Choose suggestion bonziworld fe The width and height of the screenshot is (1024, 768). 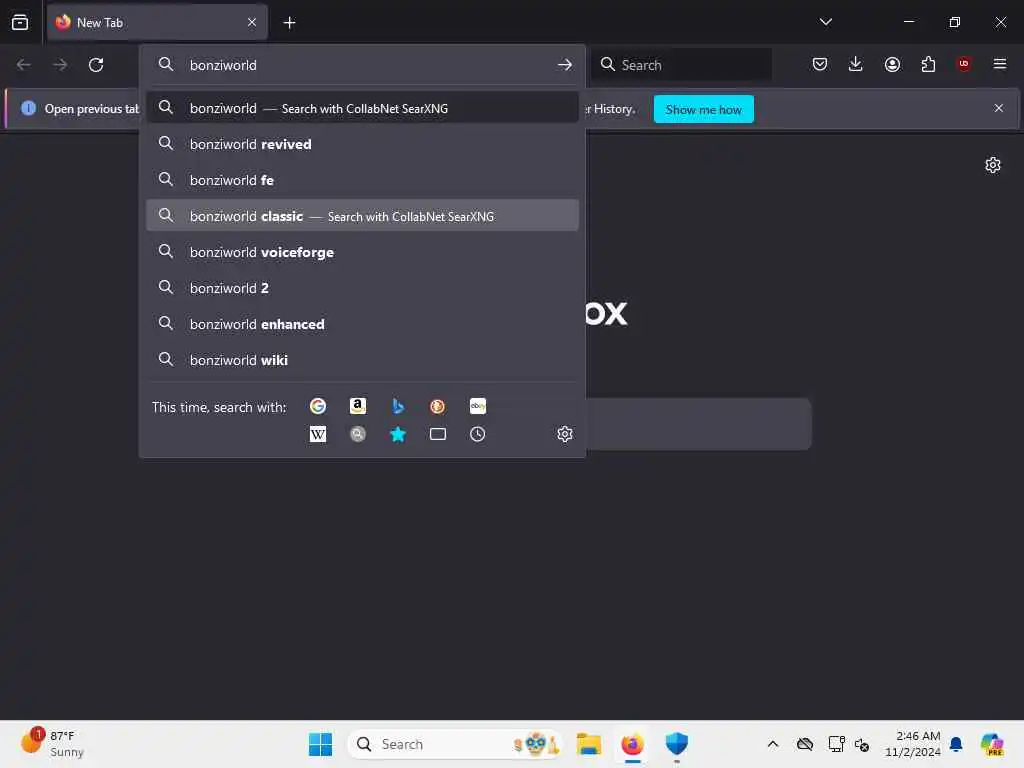pos(362,180)
